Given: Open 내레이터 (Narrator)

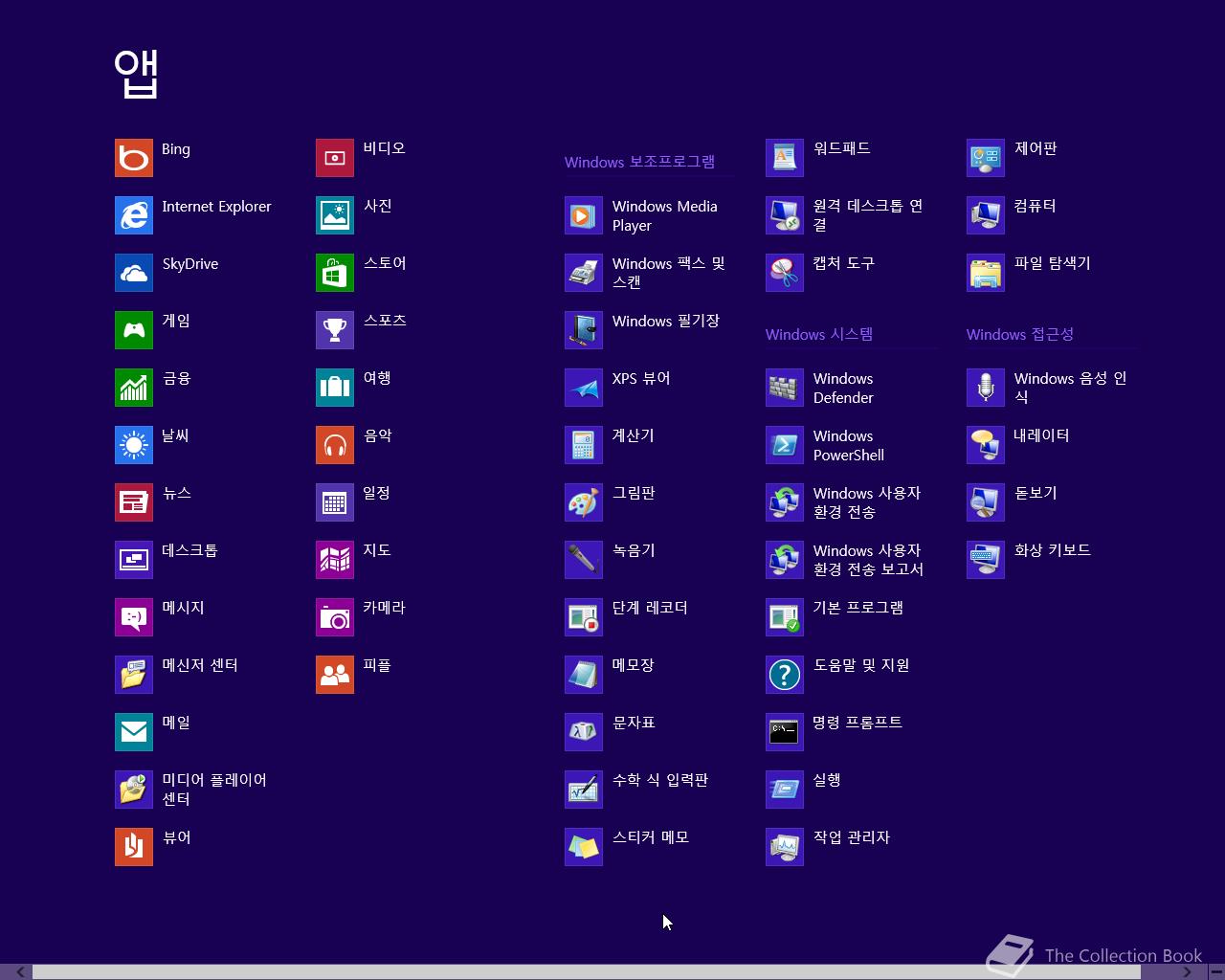Looking at the screenshot, I should [1019, 445].
